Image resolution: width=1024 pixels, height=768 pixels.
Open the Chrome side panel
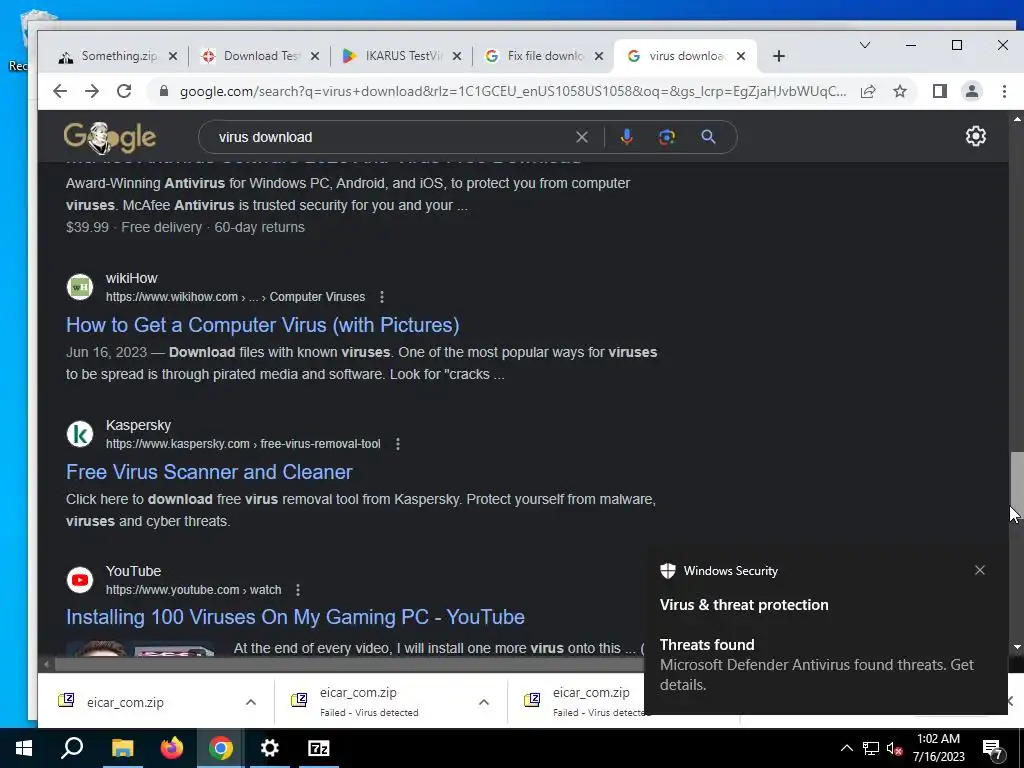940,91
